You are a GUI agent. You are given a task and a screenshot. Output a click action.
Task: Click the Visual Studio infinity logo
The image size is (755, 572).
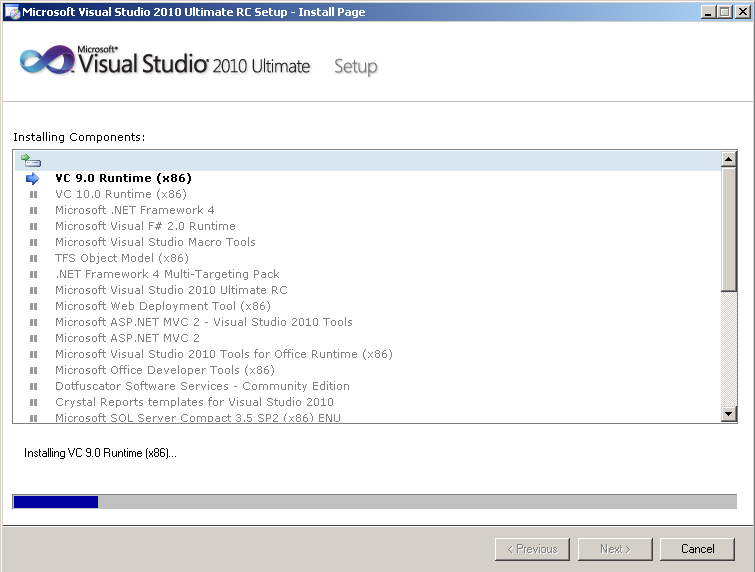pos(47,61)
